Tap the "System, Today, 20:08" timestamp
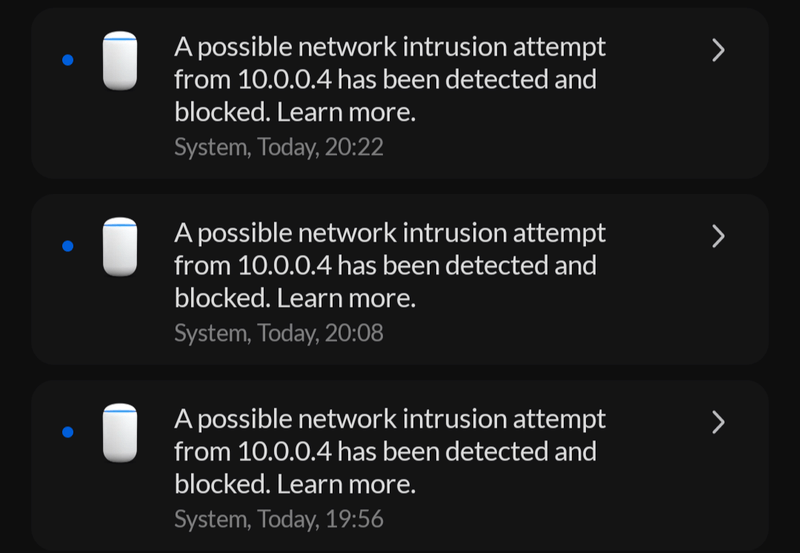This screenshot has height=553, width=800. pos(279,334)
